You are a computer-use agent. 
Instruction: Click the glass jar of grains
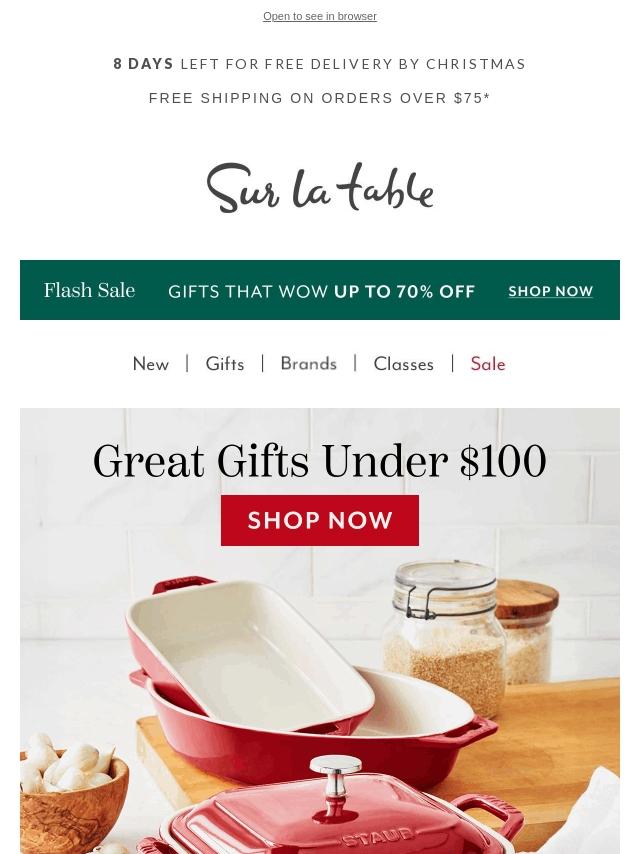tap(442, 637)
